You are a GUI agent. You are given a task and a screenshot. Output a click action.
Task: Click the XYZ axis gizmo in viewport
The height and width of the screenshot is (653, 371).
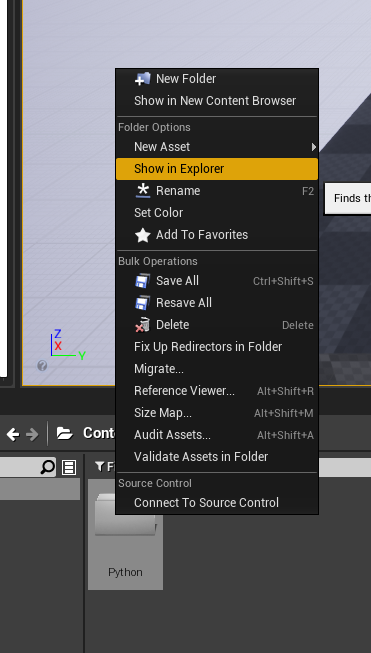pyautogui.click(x=67, y=345)
